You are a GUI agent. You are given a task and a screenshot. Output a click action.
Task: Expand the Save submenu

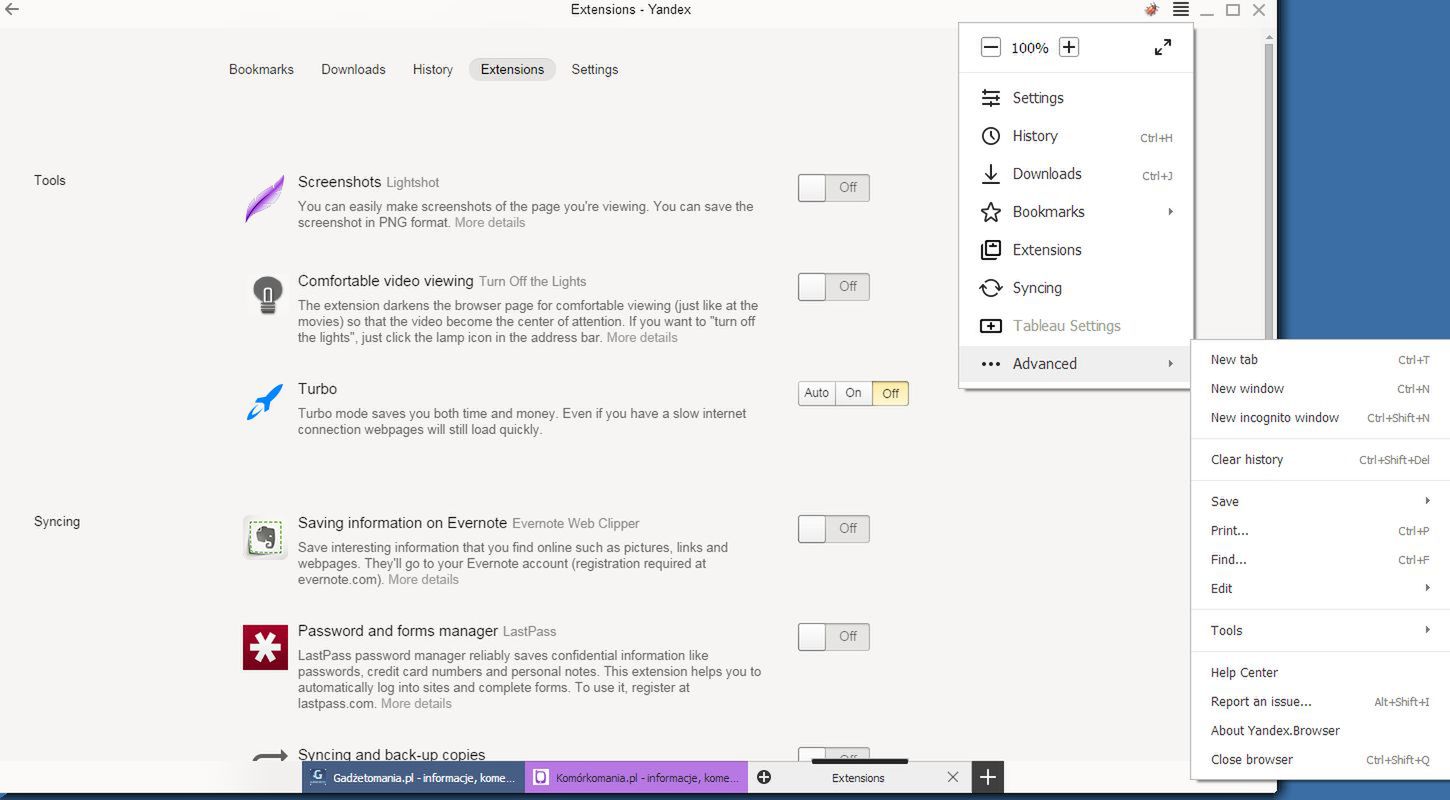point(1319,501)
